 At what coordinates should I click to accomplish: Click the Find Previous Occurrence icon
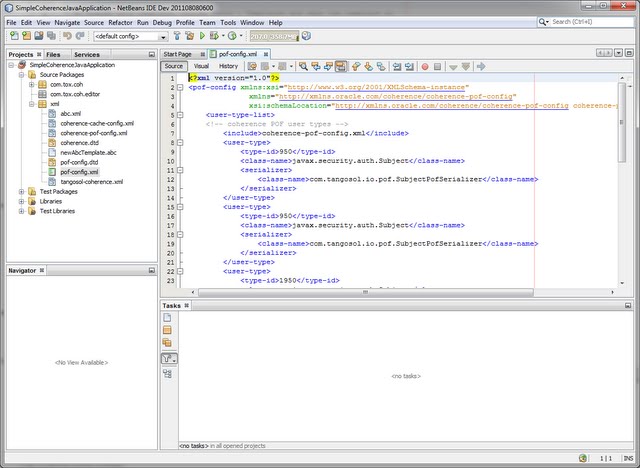pyautogui.click(x=316, y=66)
